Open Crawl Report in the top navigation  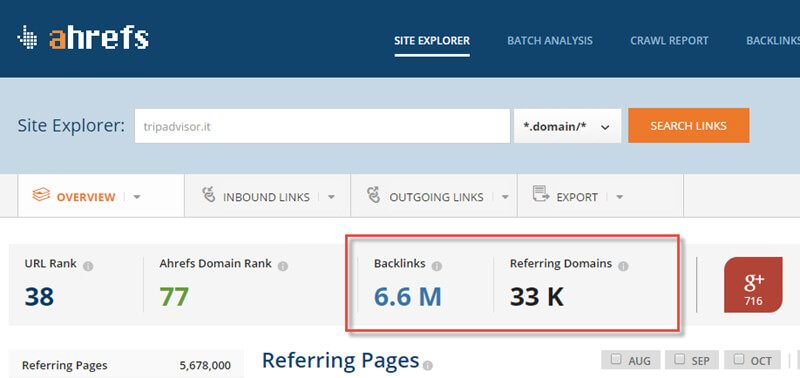click(669, 41)
